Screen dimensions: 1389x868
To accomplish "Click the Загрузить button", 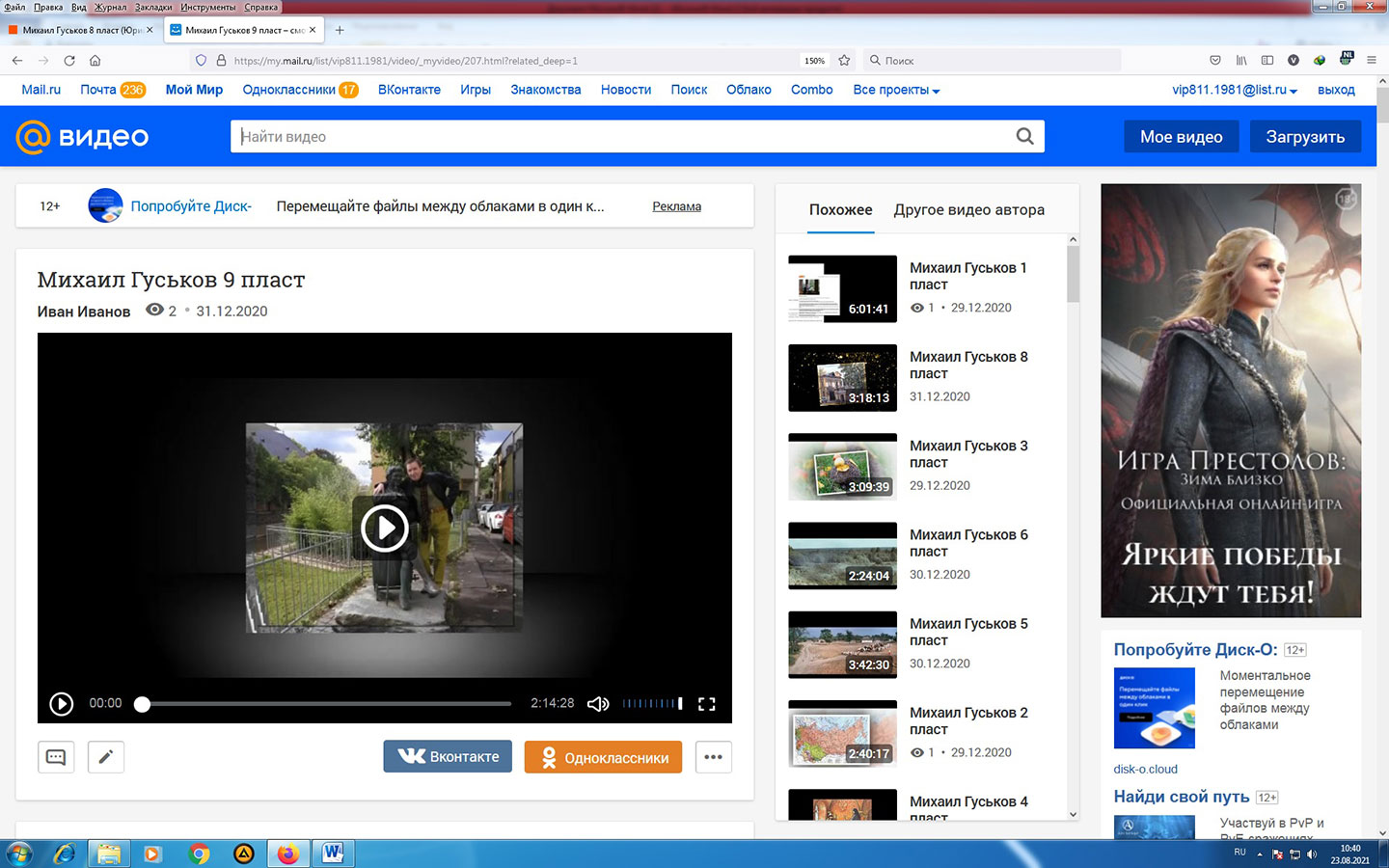I will coord(1304,137).
